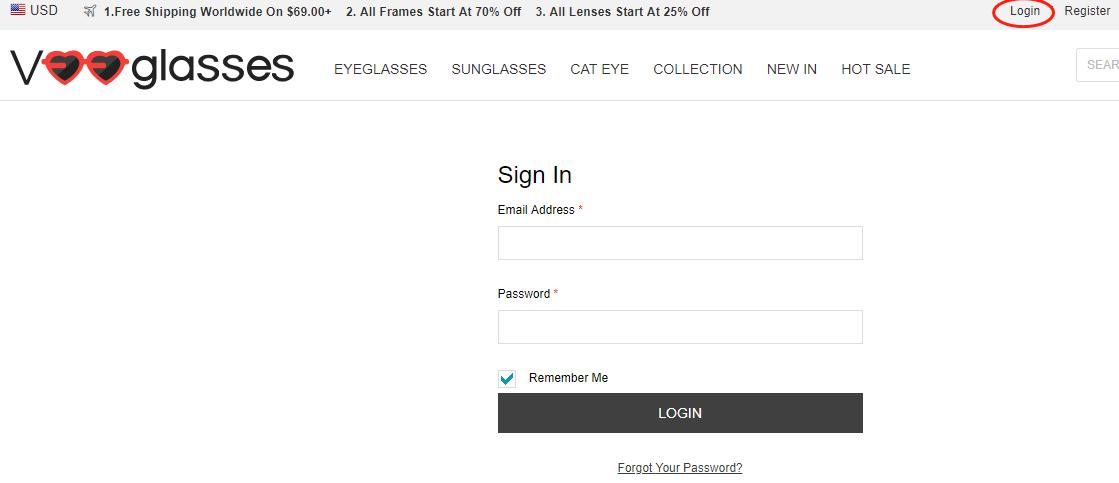Click the Vooglasses heart-glasses logo
The image size is (1119, 483).
click(152, 68)
